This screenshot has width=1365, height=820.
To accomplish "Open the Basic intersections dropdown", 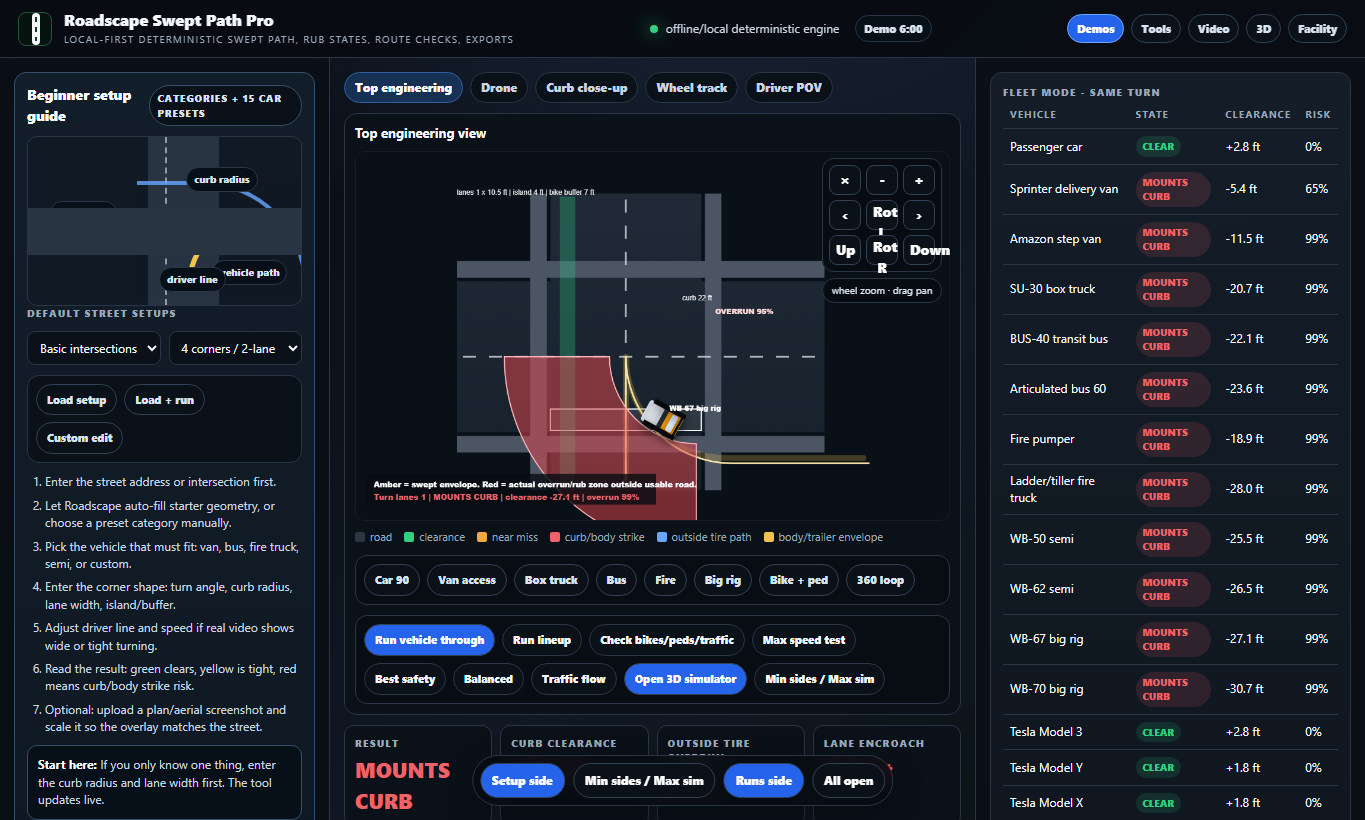I will [94, 348].
